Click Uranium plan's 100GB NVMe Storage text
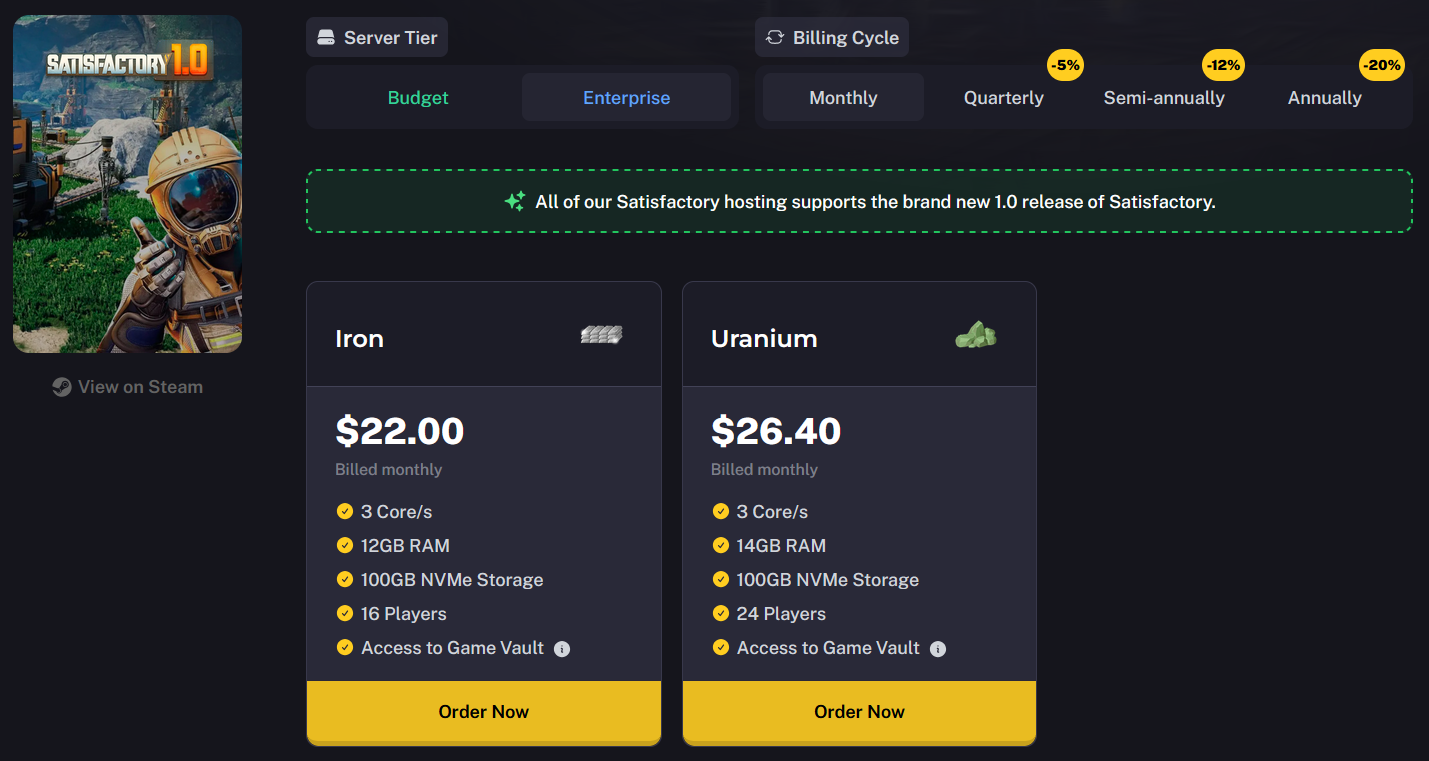Image resolution: width=1429 pixels, height=761 pixels. pos(828,580)
